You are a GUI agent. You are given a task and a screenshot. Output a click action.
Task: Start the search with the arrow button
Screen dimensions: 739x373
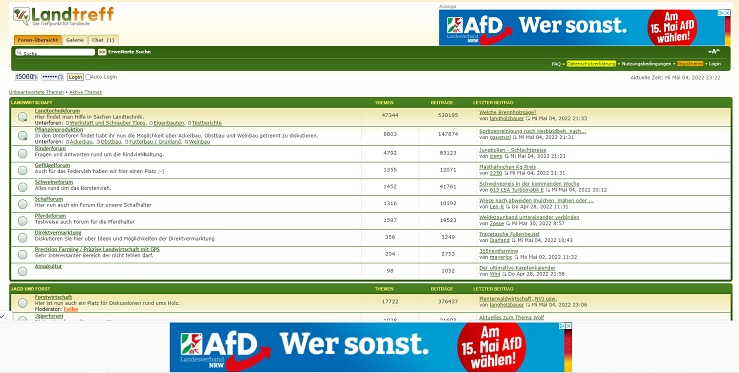[102, 52]
